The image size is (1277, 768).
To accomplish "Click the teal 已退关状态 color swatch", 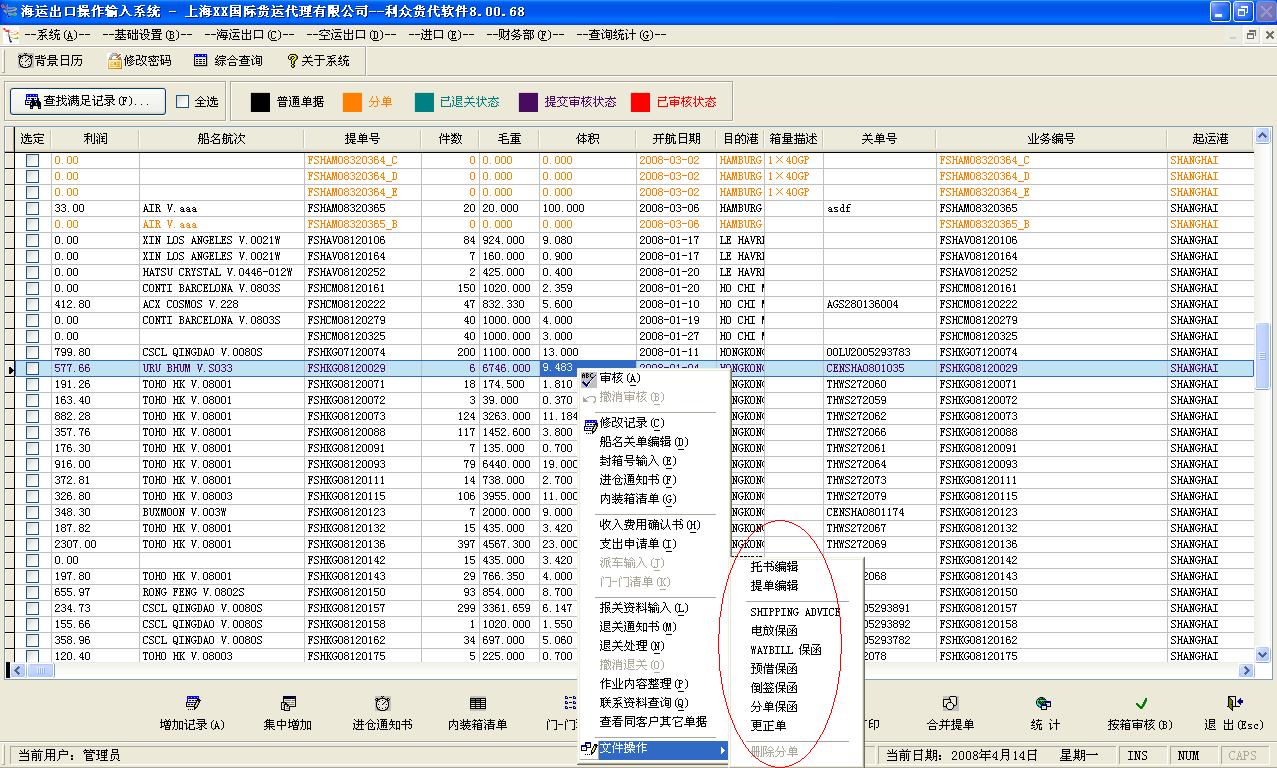I will [425, 102].
